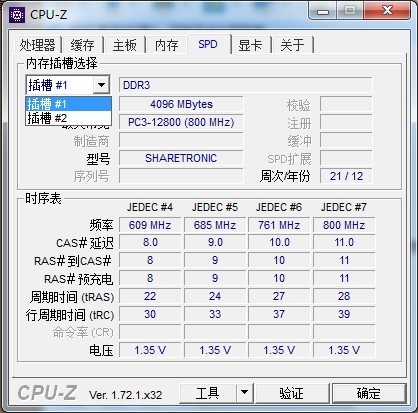Screen dimensions: 418x413
Task: Click the 验证 button
Action: (292, 393)
